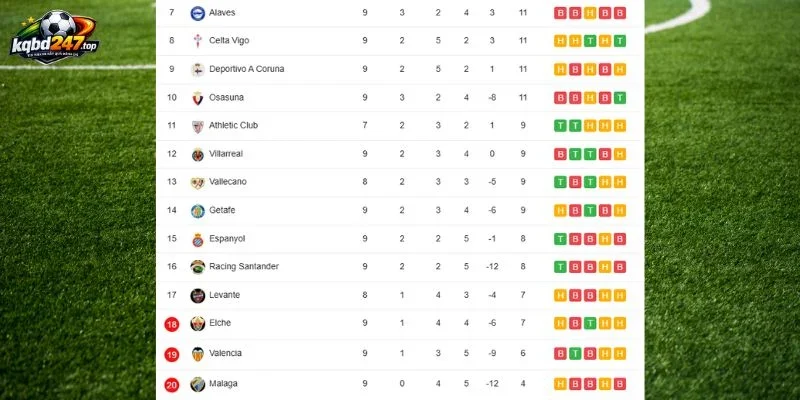The image size is (800, 400).
Task: Open the Athletic Club team link
Action: click(233, 125)
